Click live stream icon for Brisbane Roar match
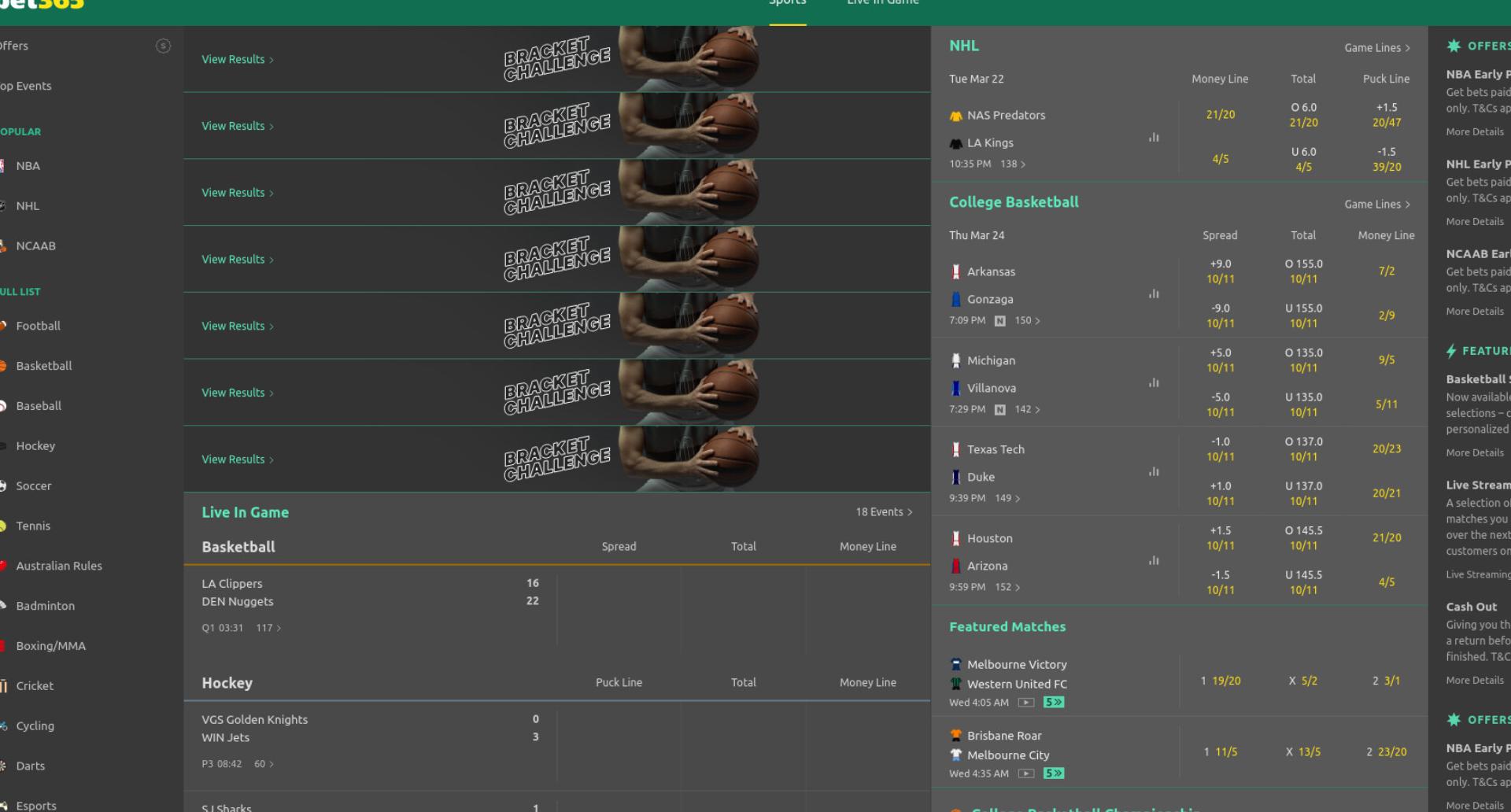The height and width of the screenshot is (812, 1511). point(1026,773)
